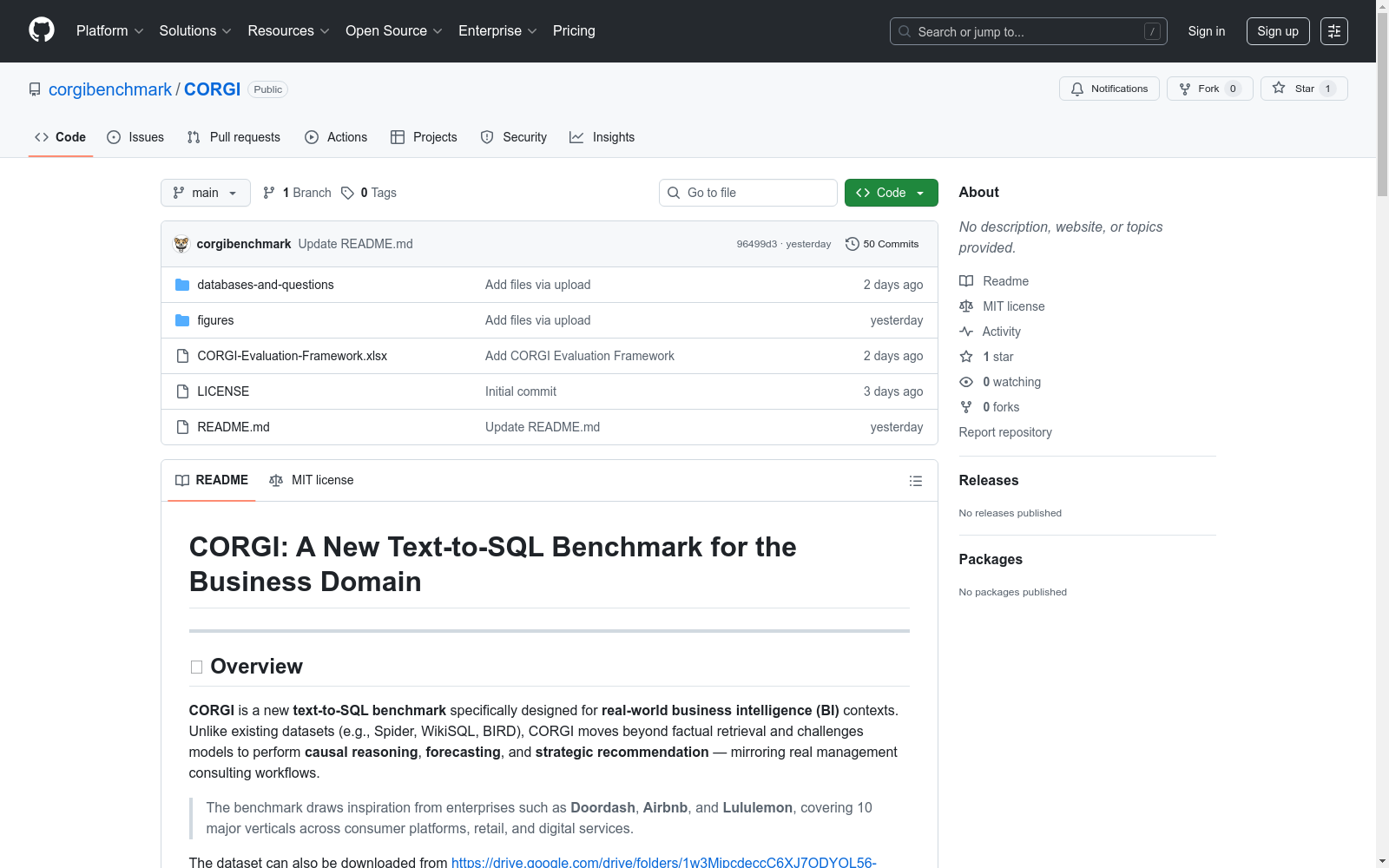This screenshot has width=1389, height=868.
Task: Switch to the Code tab
Action: 61,137
